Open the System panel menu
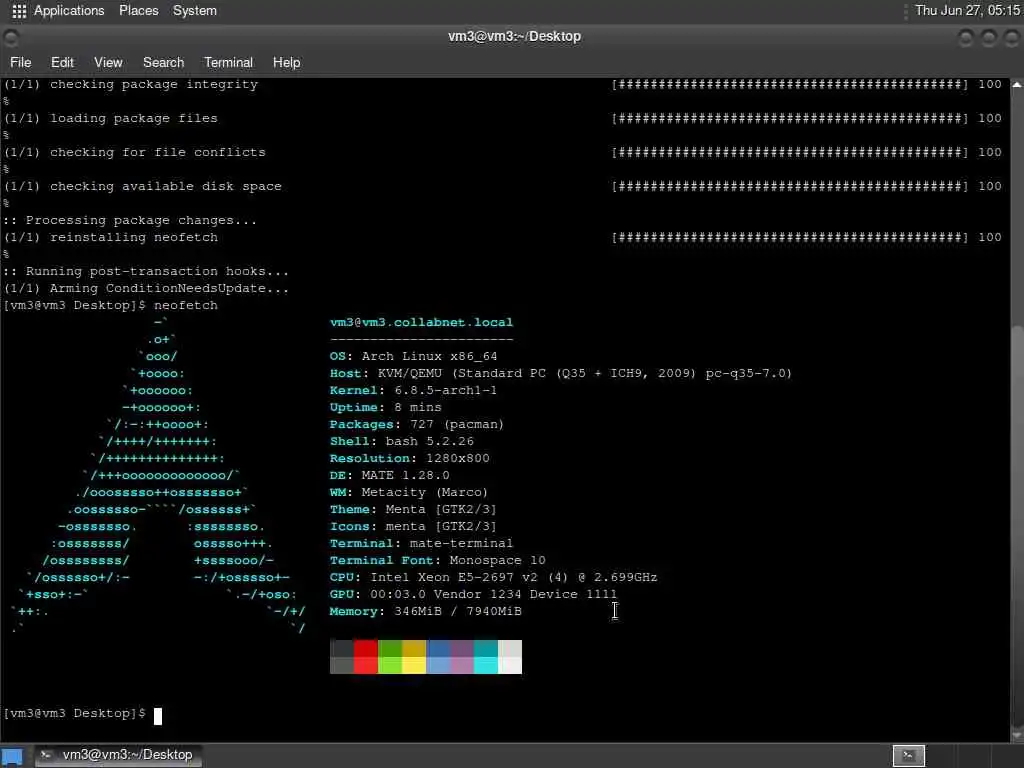This screenshot has width=1024, height=768. 195,10
